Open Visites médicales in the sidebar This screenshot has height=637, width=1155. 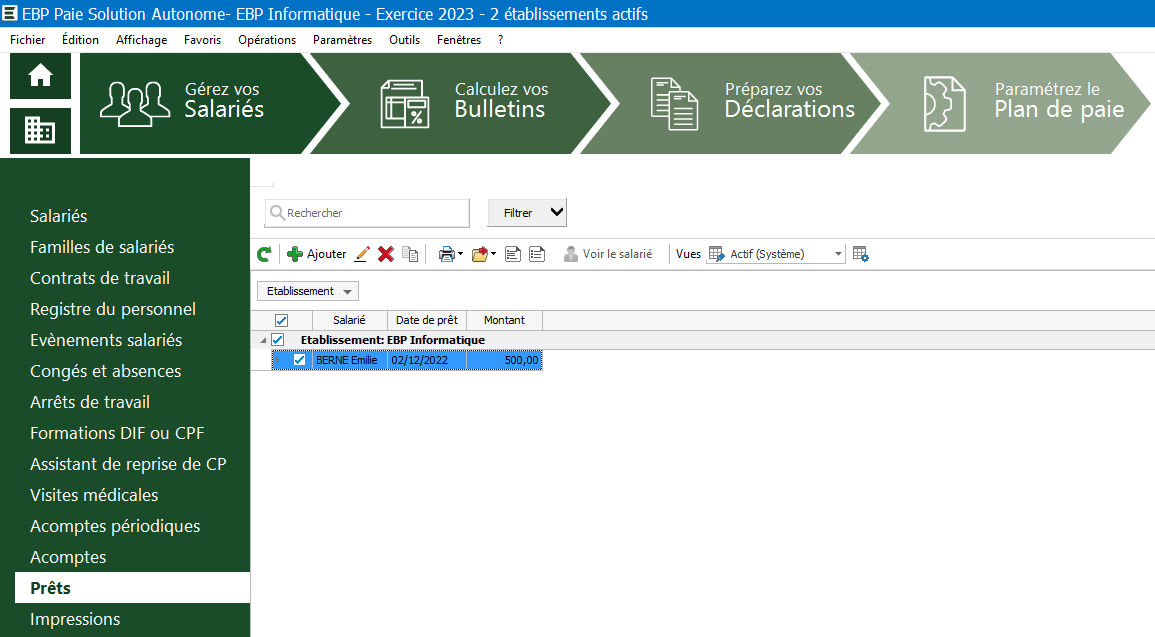click(94, 495)
